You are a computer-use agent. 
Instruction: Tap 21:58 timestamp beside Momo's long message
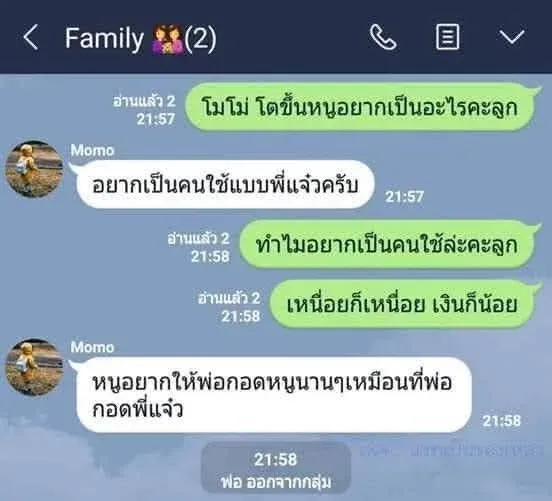point(501,421)
